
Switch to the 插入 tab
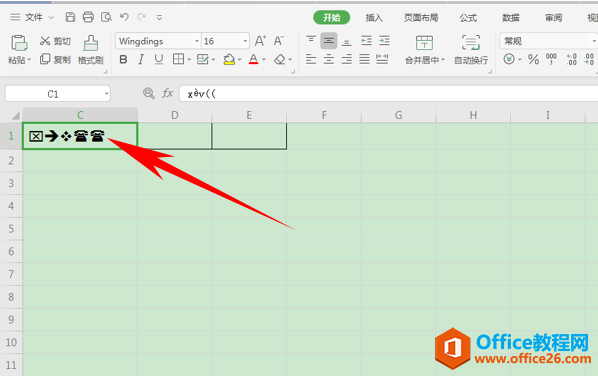point(374,18)
